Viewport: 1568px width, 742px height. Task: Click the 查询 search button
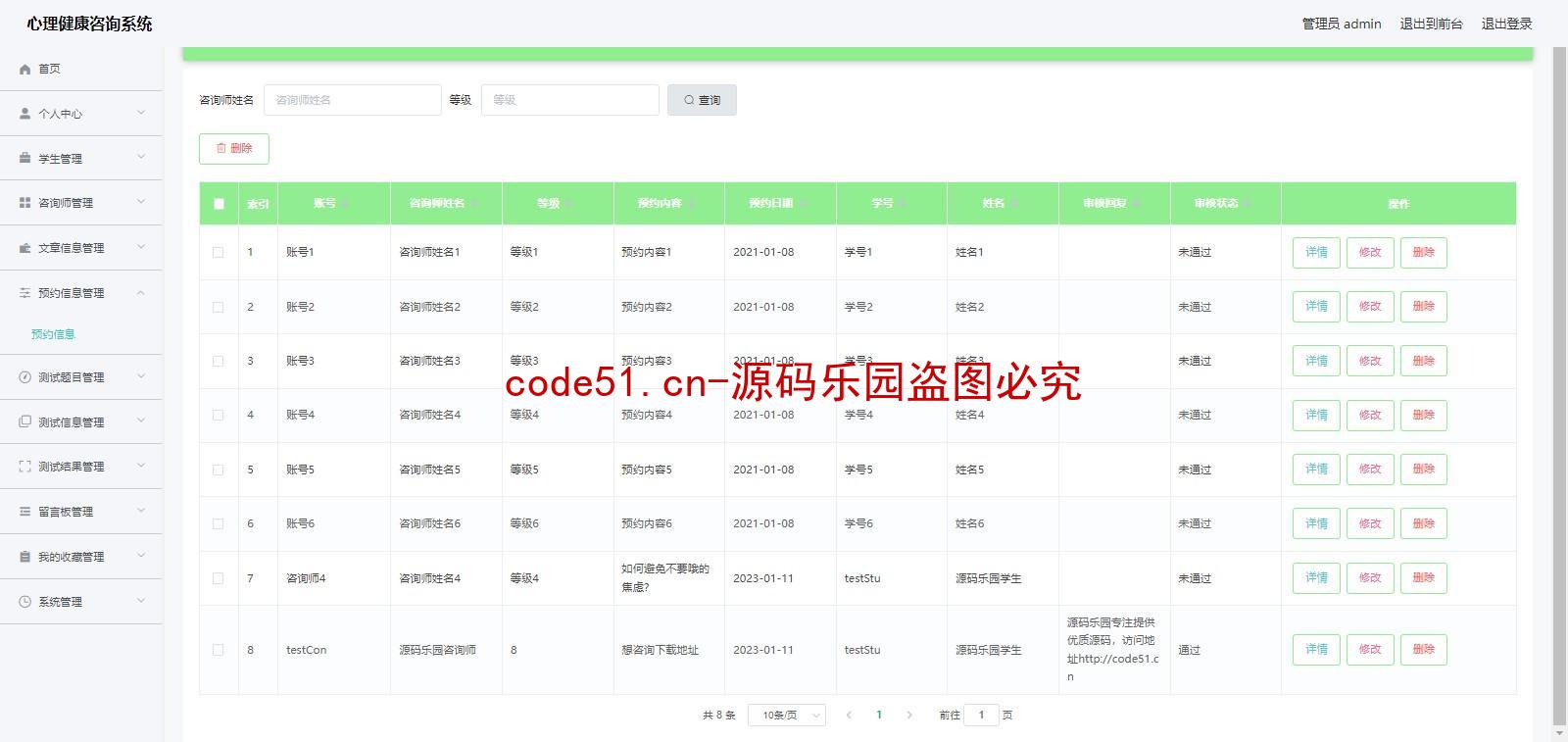point(702,100)
